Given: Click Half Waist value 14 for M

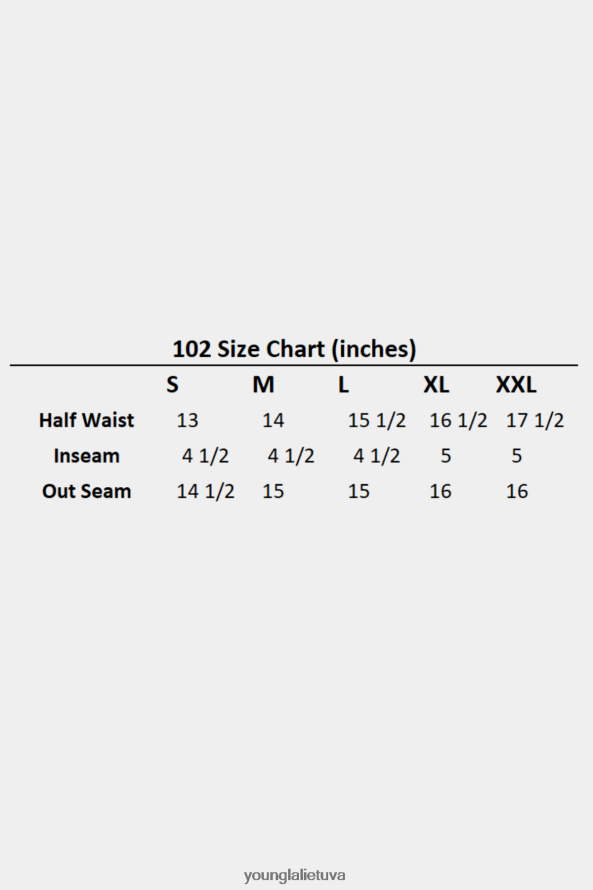Looking at the screenshot, I should click(x=273, y=421).
